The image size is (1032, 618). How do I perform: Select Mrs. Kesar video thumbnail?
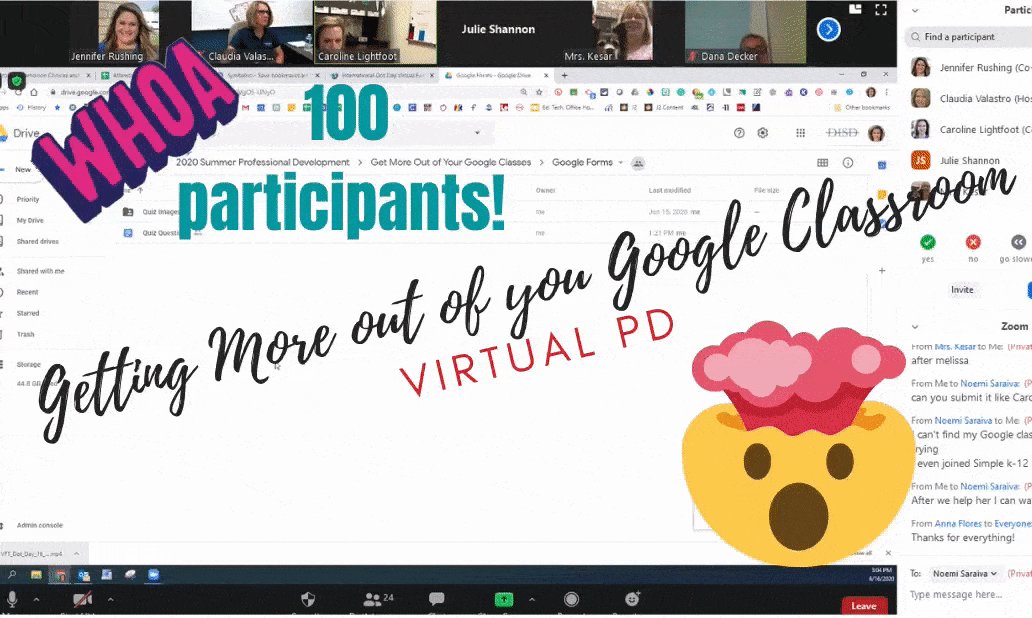[609, 32]
